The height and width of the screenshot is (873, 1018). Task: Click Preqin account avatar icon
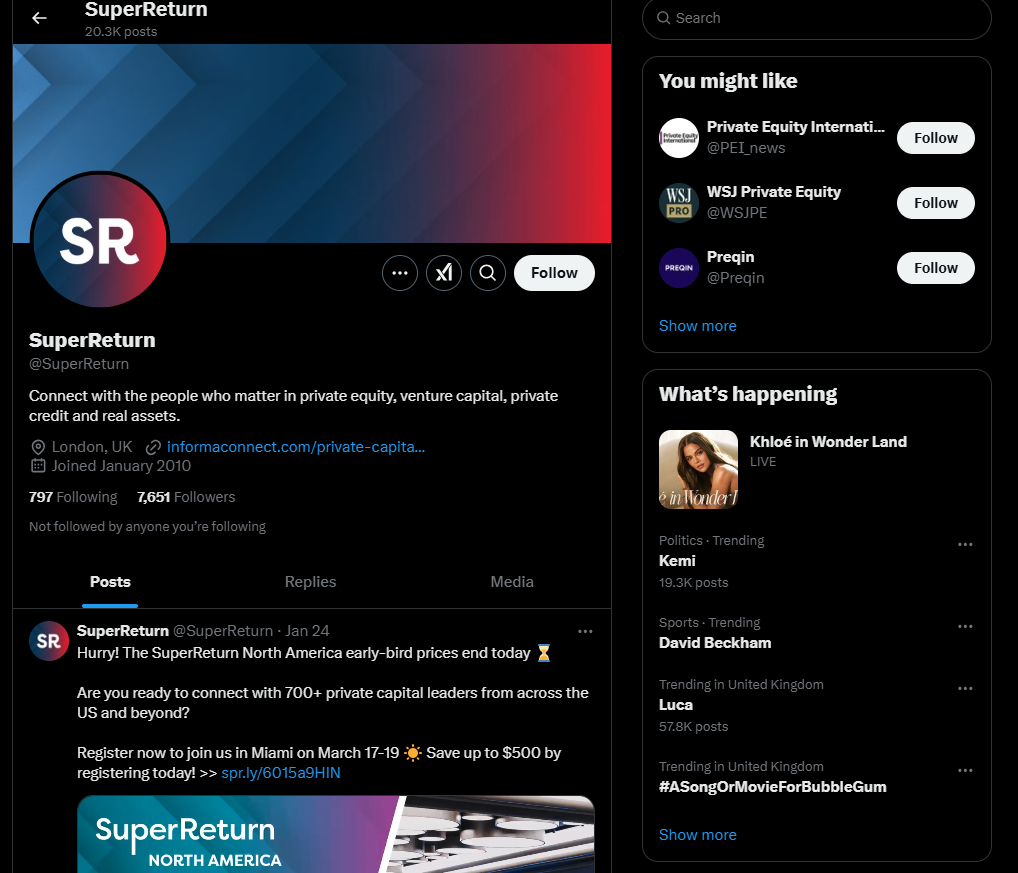coord(678,267)
